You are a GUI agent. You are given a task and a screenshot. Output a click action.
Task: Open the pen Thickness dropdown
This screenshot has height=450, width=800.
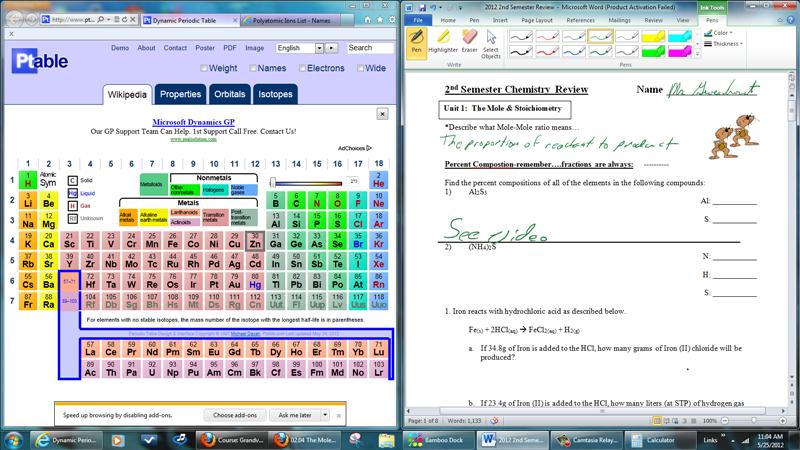point(723,44)
